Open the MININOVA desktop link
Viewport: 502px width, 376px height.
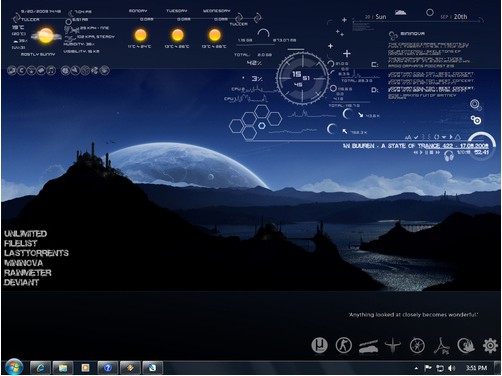23,263
